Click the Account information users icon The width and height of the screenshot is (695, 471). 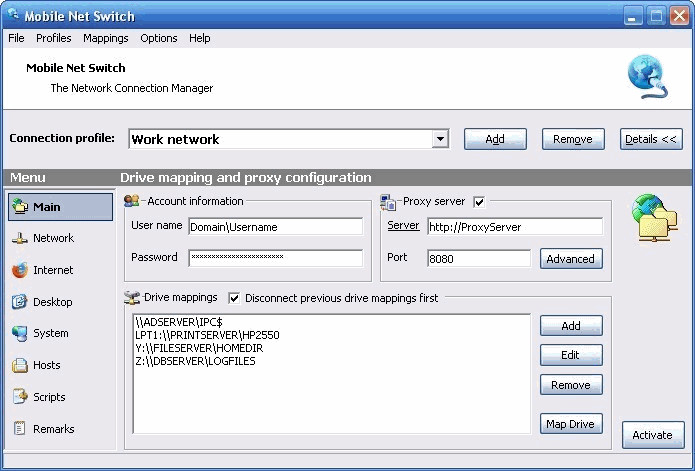coord(131,201)
